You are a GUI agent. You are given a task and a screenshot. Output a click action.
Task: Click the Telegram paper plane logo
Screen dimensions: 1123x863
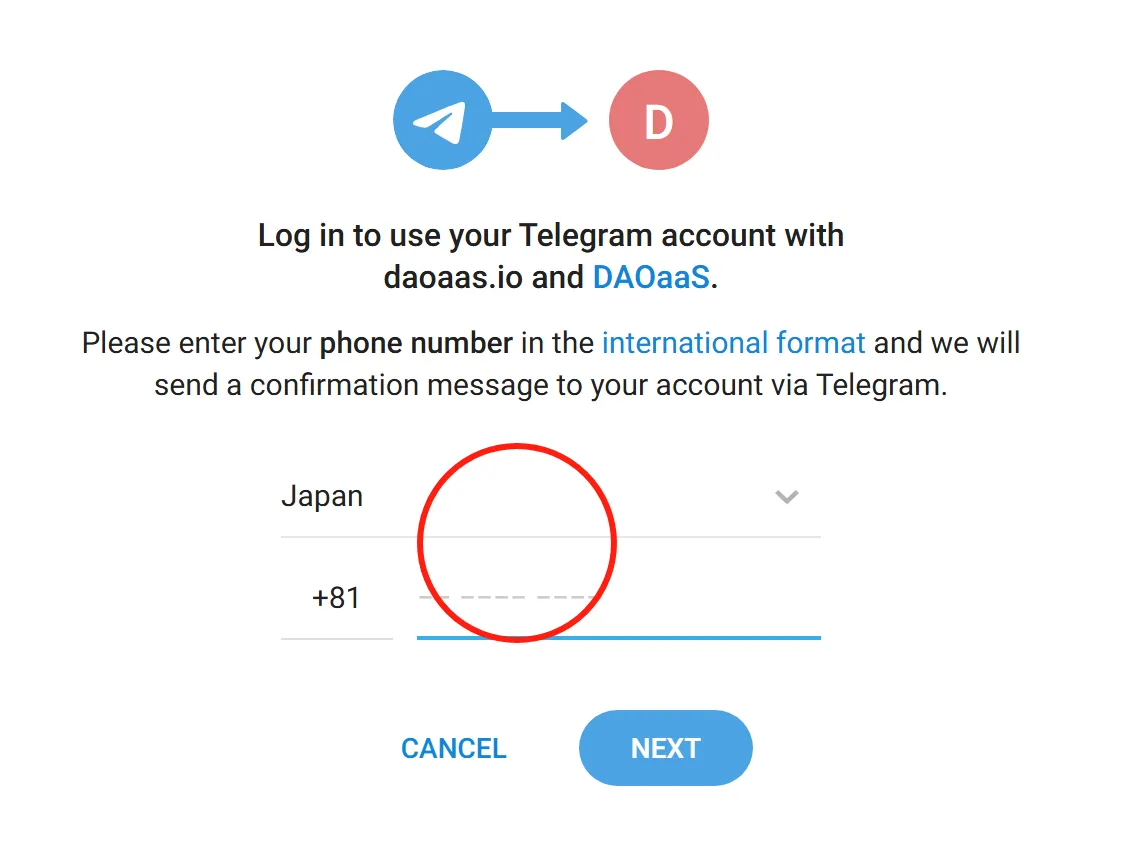tap(442, 121)
